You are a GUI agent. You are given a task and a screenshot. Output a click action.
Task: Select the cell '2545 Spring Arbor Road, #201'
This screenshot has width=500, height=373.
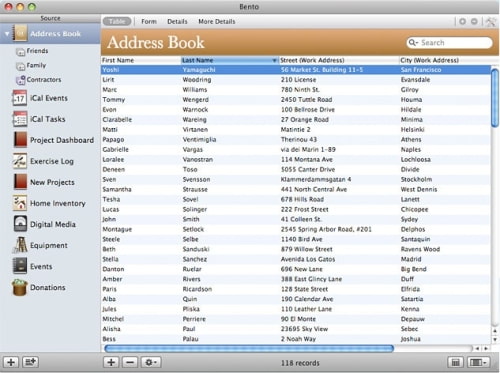(x=326, y=229)
